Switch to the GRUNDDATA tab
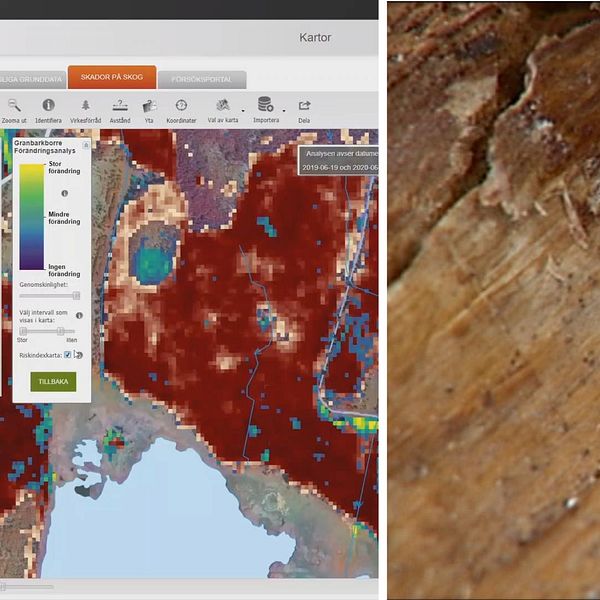 [x=31, y=79]
